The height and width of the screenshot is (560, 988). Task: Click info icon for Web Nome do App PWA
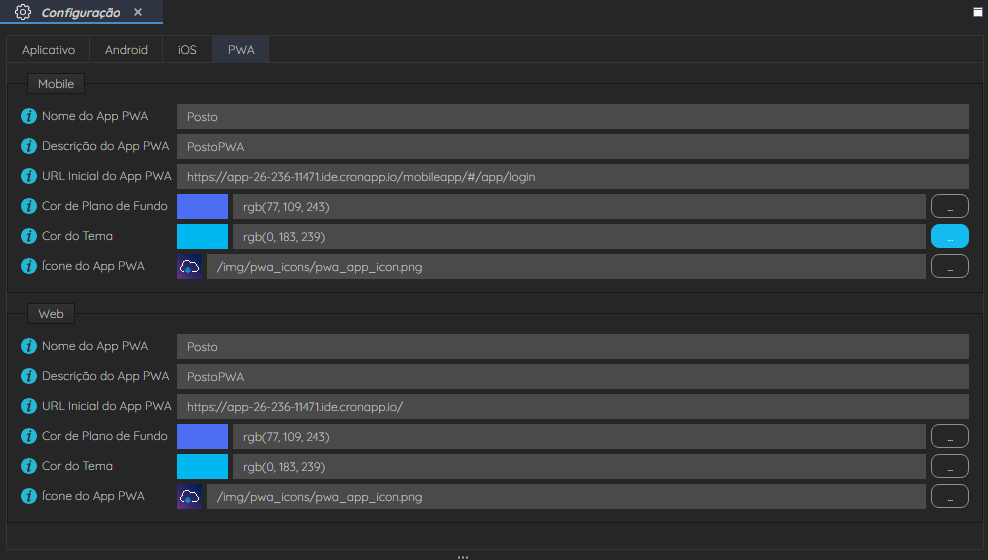click(29, 346)
